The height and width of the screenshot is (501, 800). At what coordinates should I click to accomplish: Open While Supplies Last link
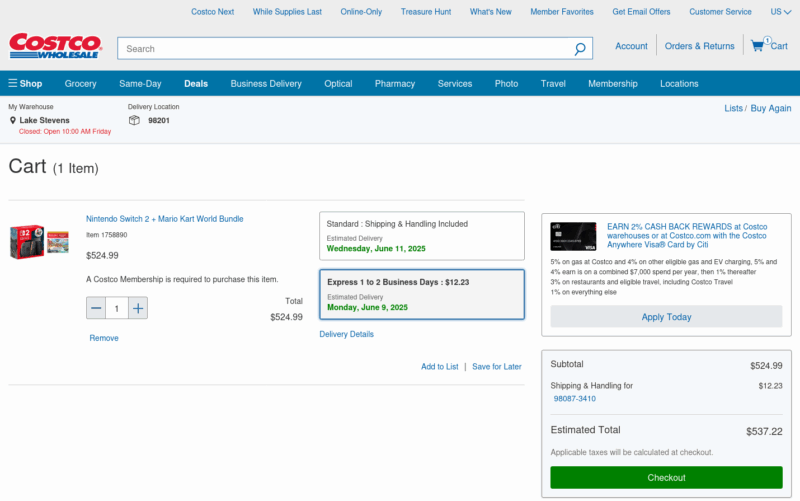[287, 12]
